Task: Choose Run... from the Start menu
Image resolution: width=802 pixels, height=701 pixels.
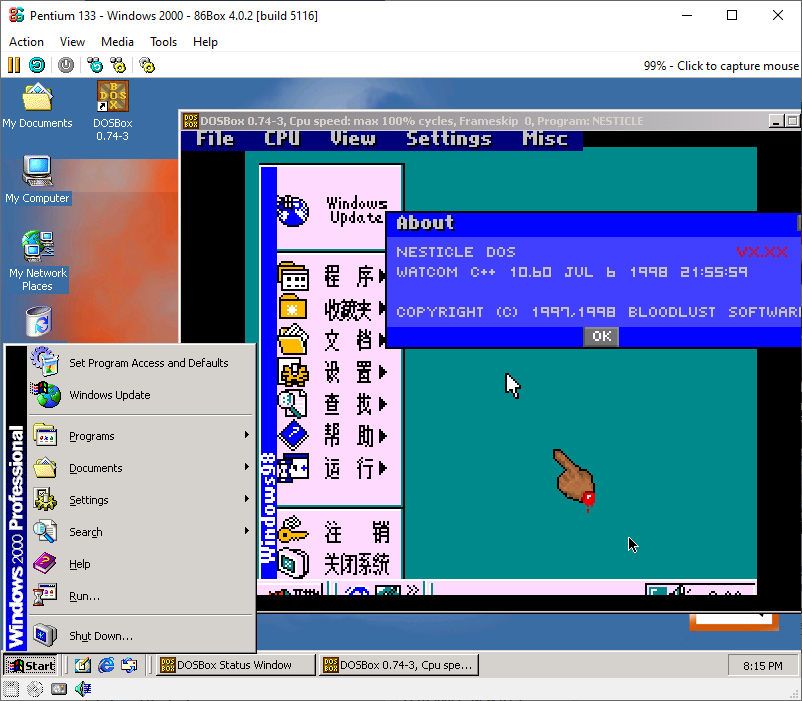Action: (x=142, y=596)
